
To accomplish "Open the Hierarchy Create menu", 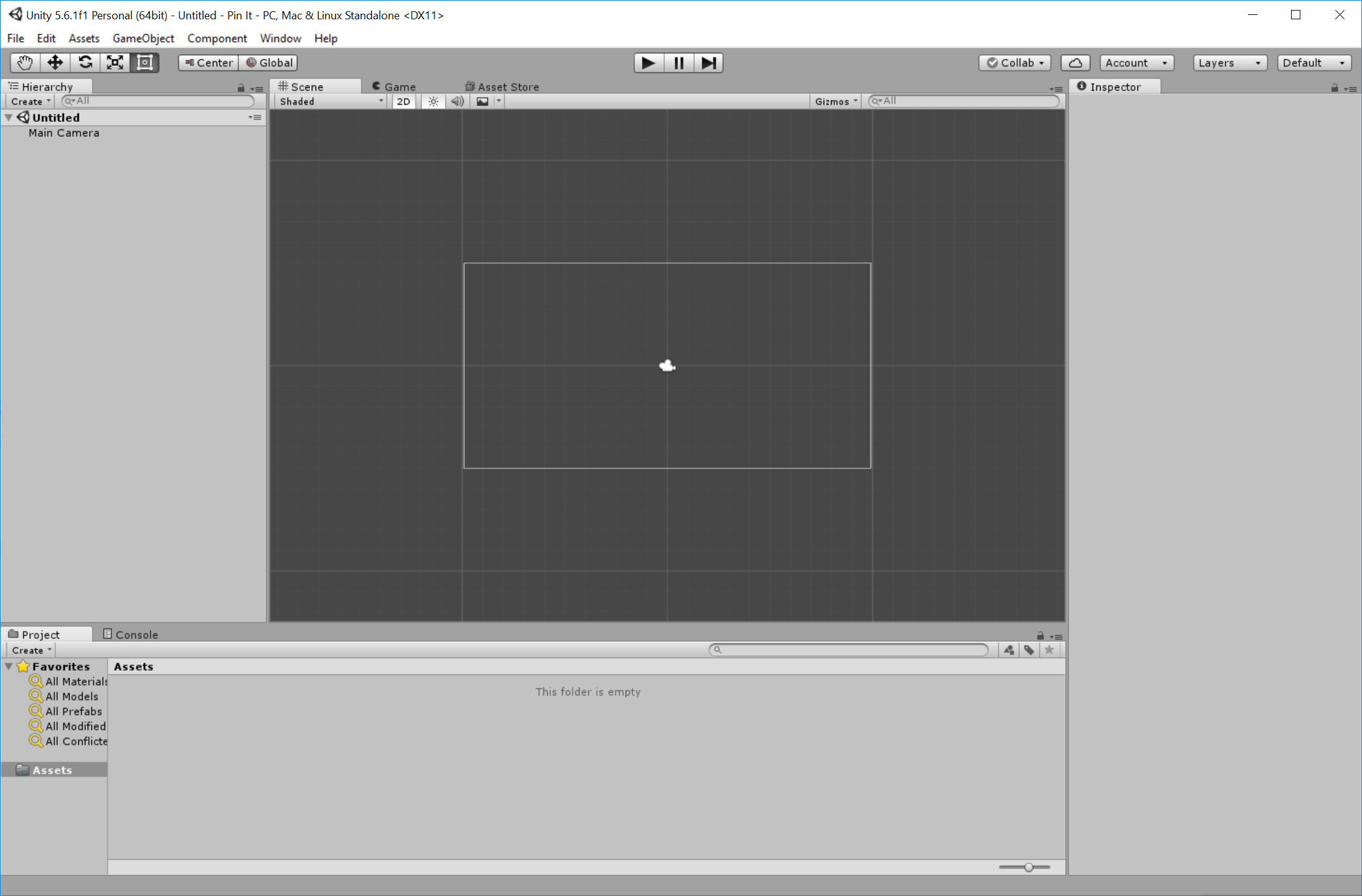I will click(x=29, y=101).
